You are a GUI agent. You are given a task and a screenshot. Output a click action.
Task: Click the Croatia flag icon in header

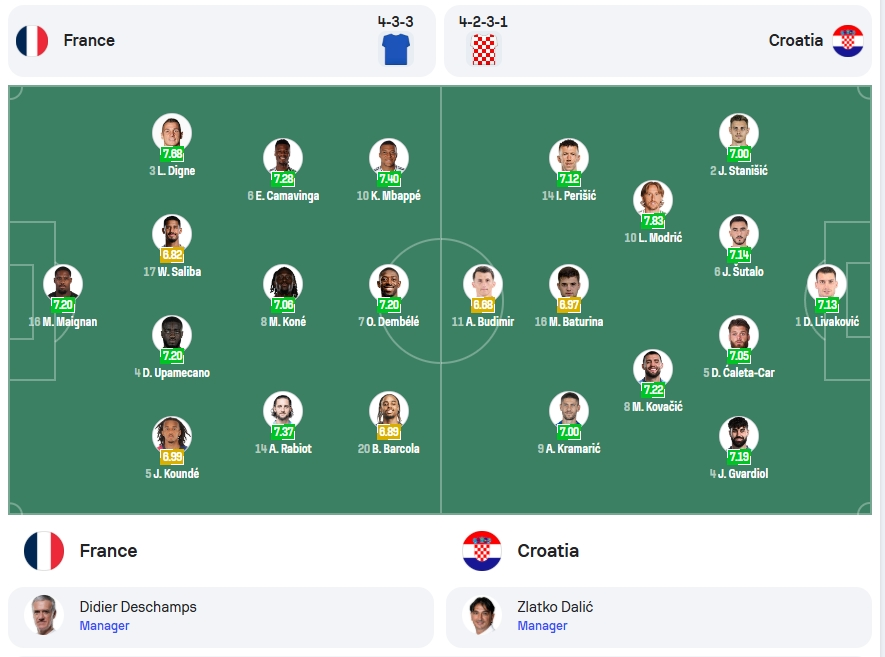coord(848,41)
